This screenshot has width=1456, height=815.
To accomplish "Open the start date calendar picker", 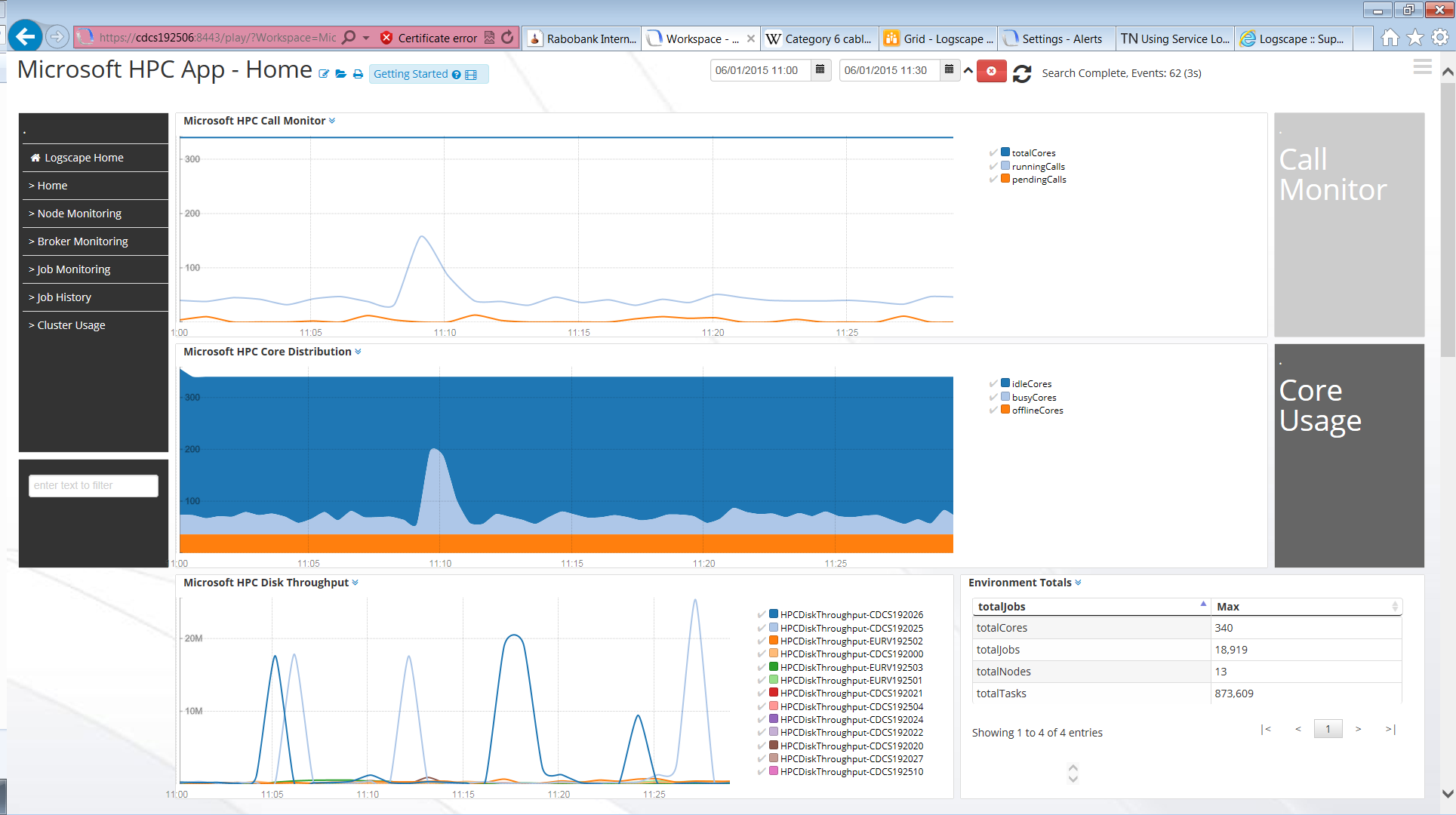I will [x=820, y=70].
